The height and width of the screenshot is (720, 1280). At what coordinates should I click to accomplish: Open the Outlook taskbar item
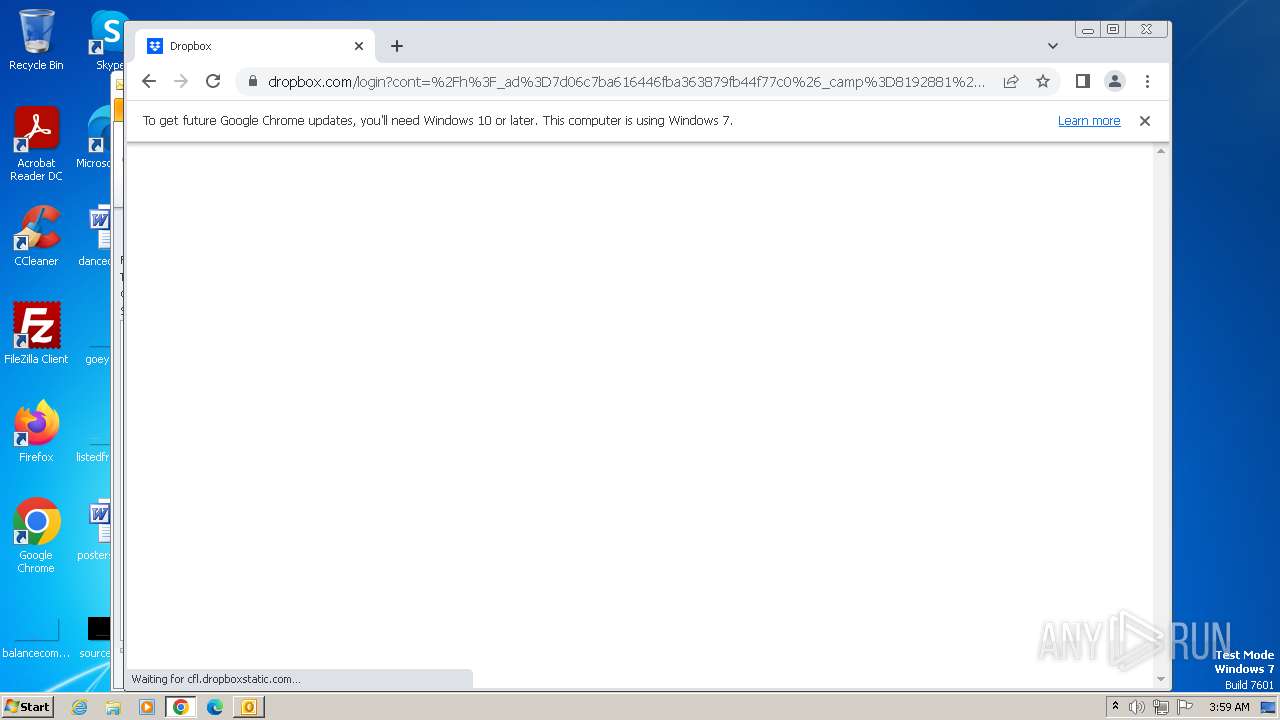[x=249, y=707]
